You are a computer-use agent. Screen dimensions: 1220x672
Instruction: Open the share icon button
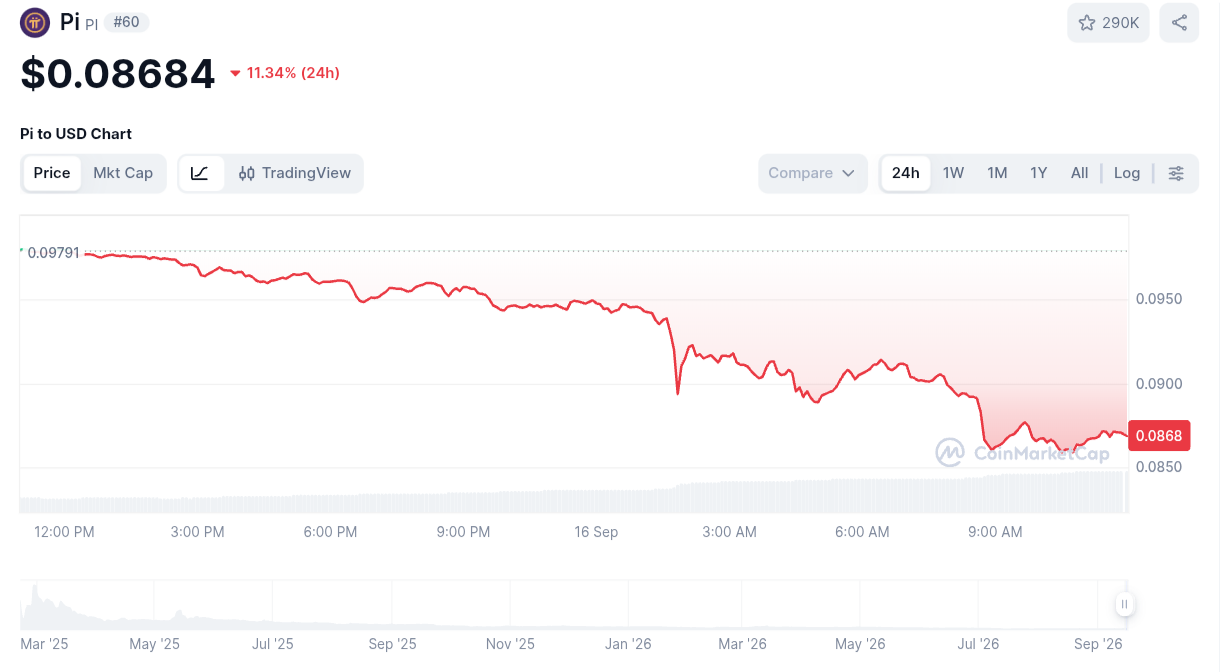[1179, 23]
